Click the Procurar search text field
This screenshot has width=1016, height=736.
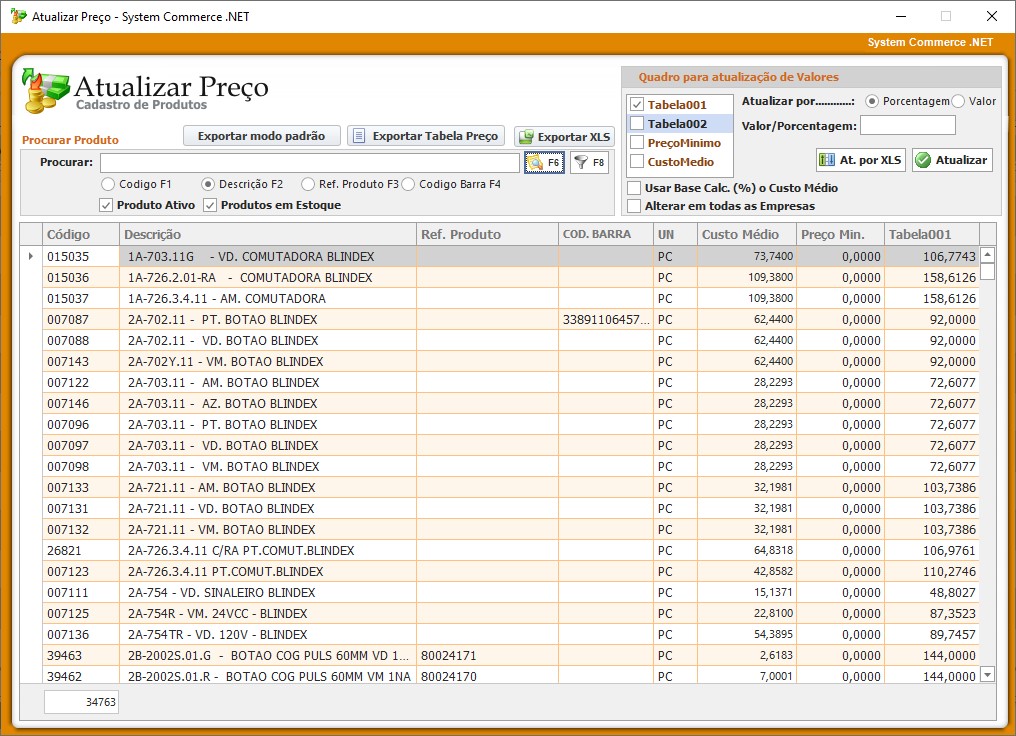click(309, 162)
